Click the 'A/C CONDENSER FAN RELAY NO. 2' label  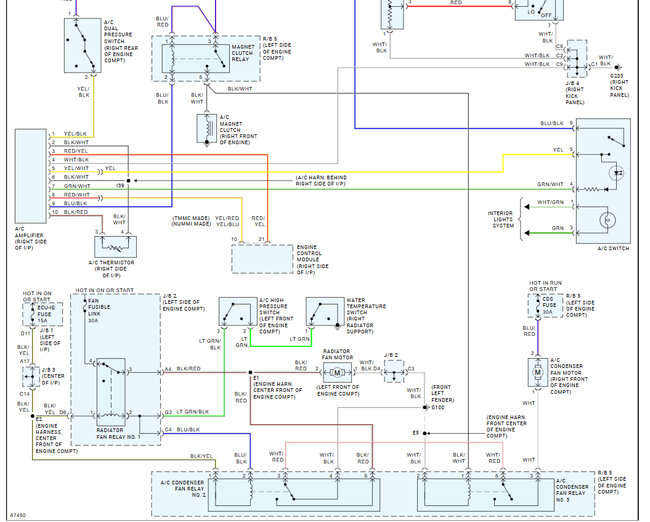pyautogui.click(x=183, y=489)
